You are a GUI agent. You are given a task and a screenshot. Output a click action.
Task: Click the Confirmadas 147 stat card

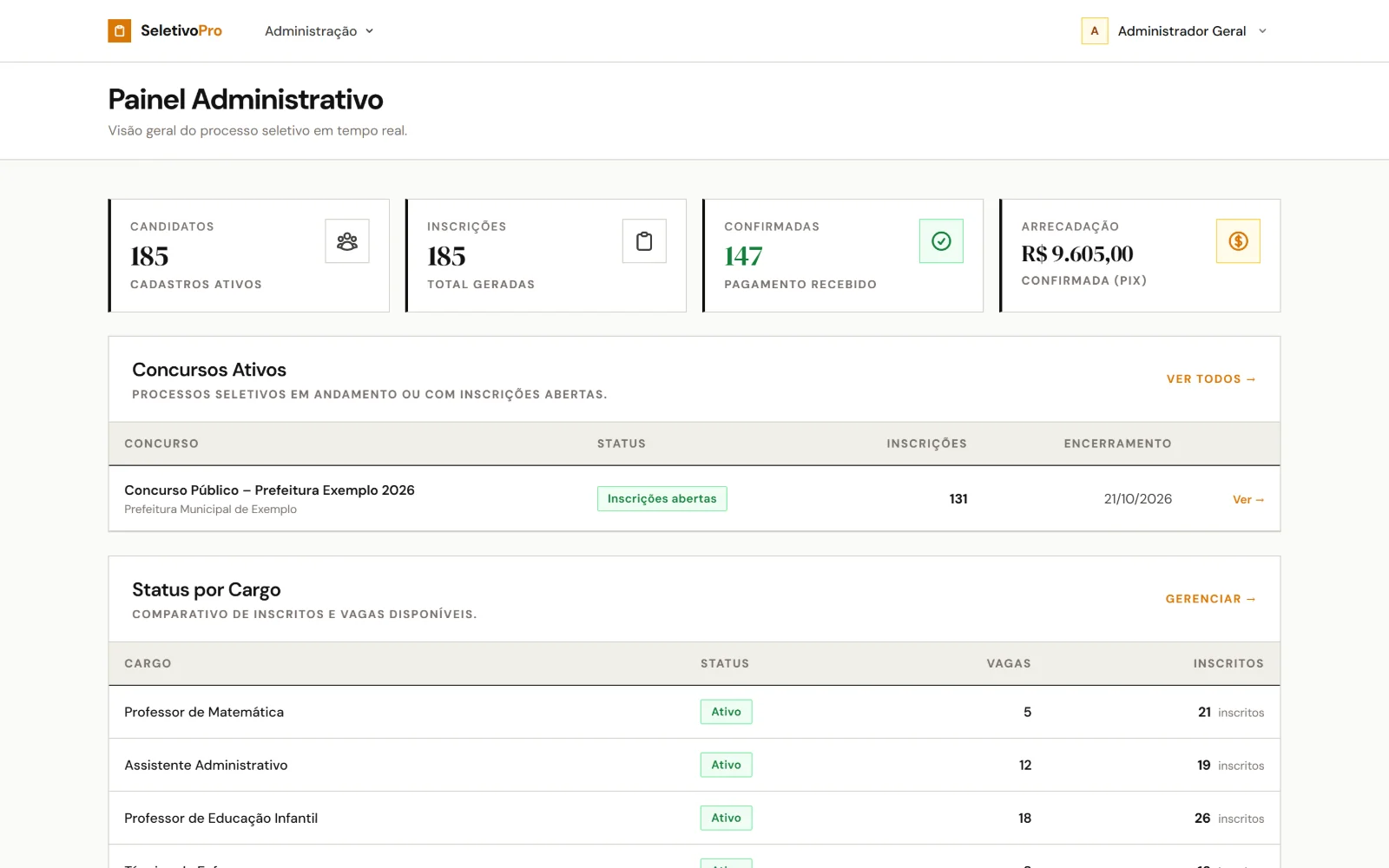pyautogui.click(x=843, y=256)
